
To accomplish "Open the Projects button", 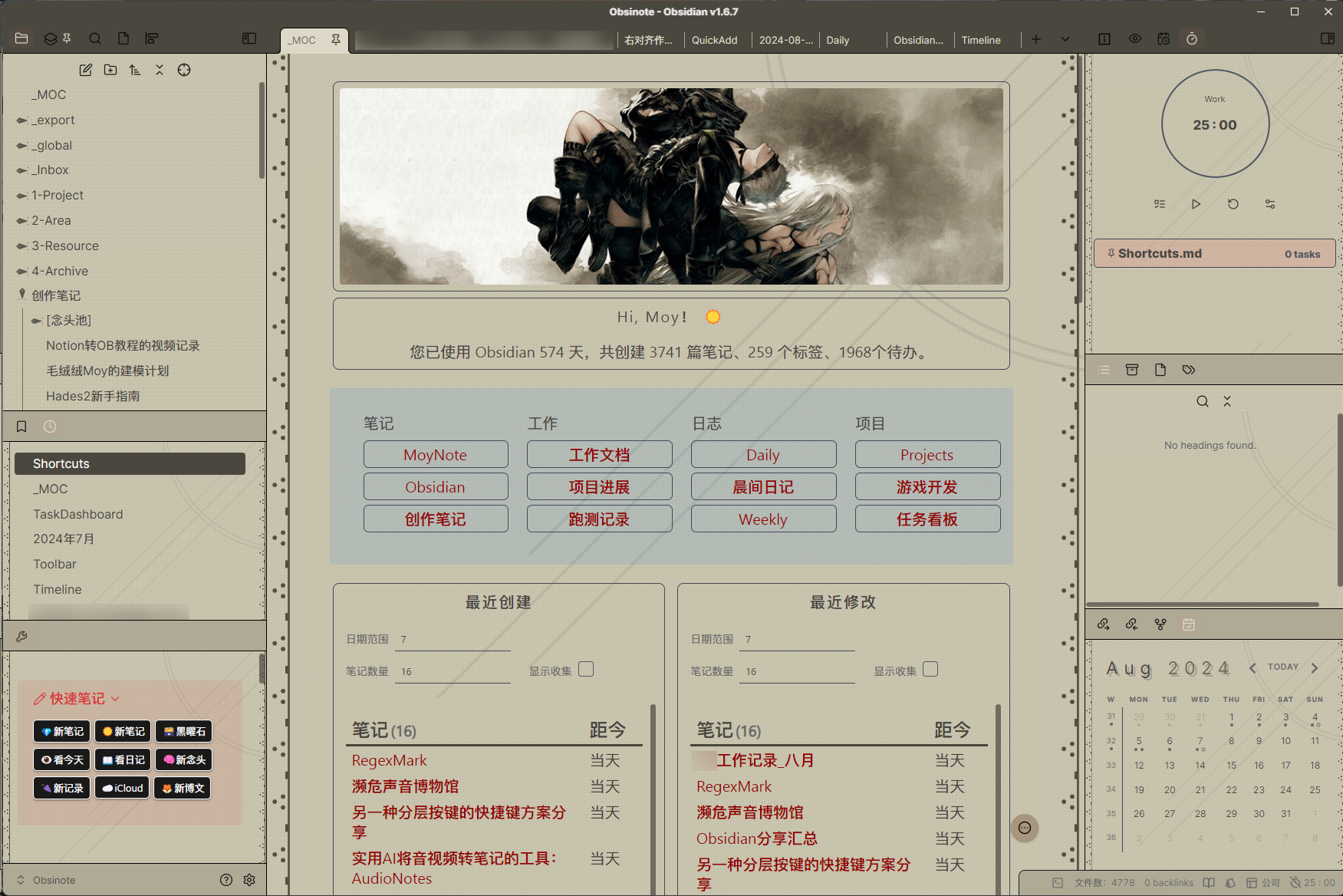I will [x=927, y=454].
